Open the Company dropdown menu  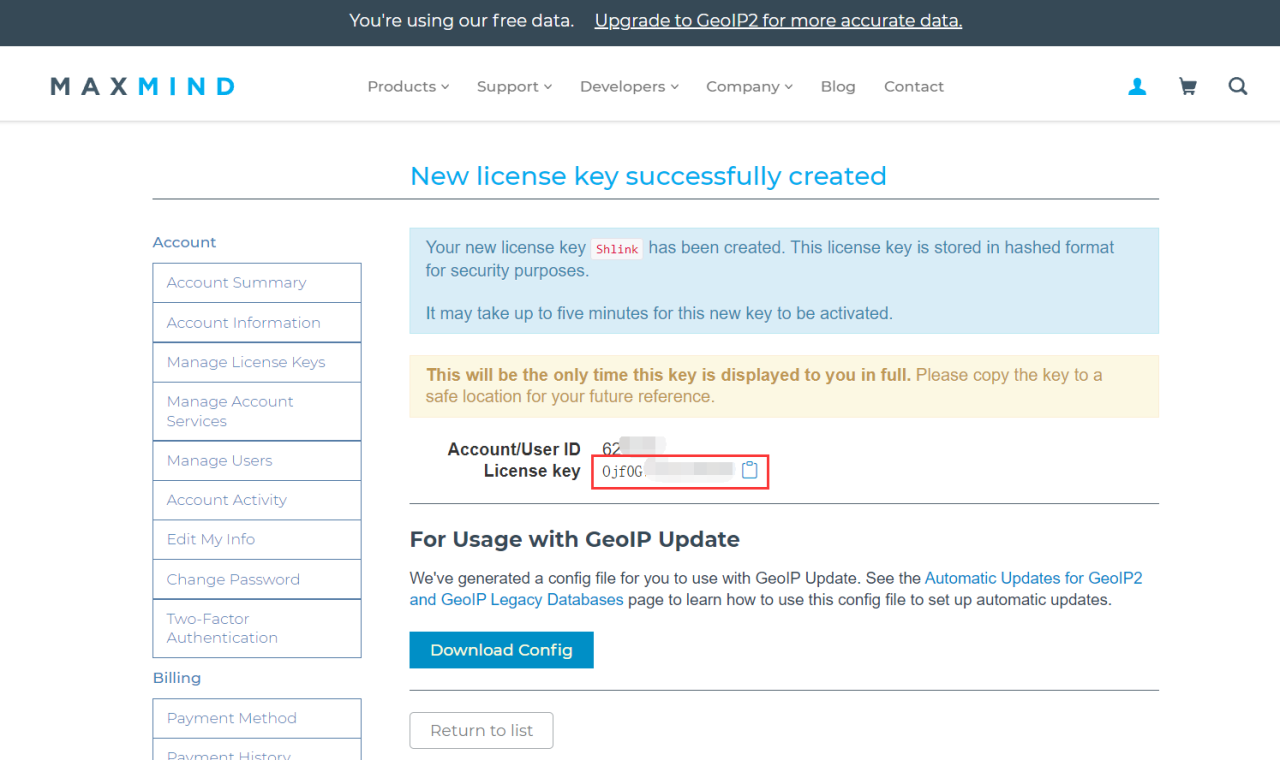[749, 87]
